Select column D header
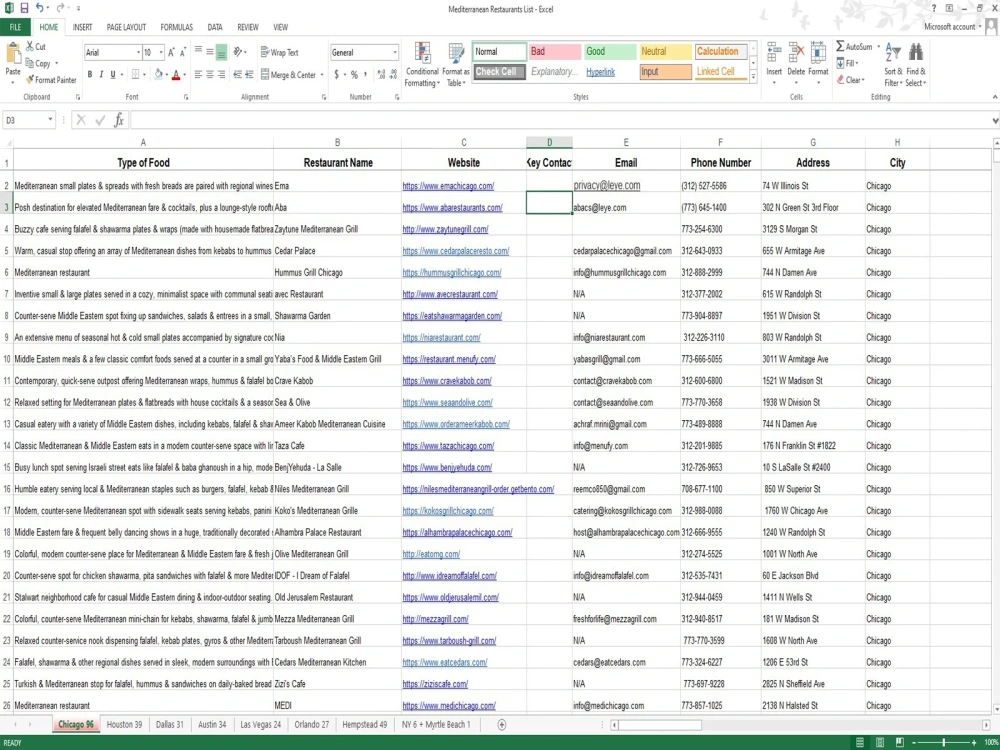 click(549, 142)
